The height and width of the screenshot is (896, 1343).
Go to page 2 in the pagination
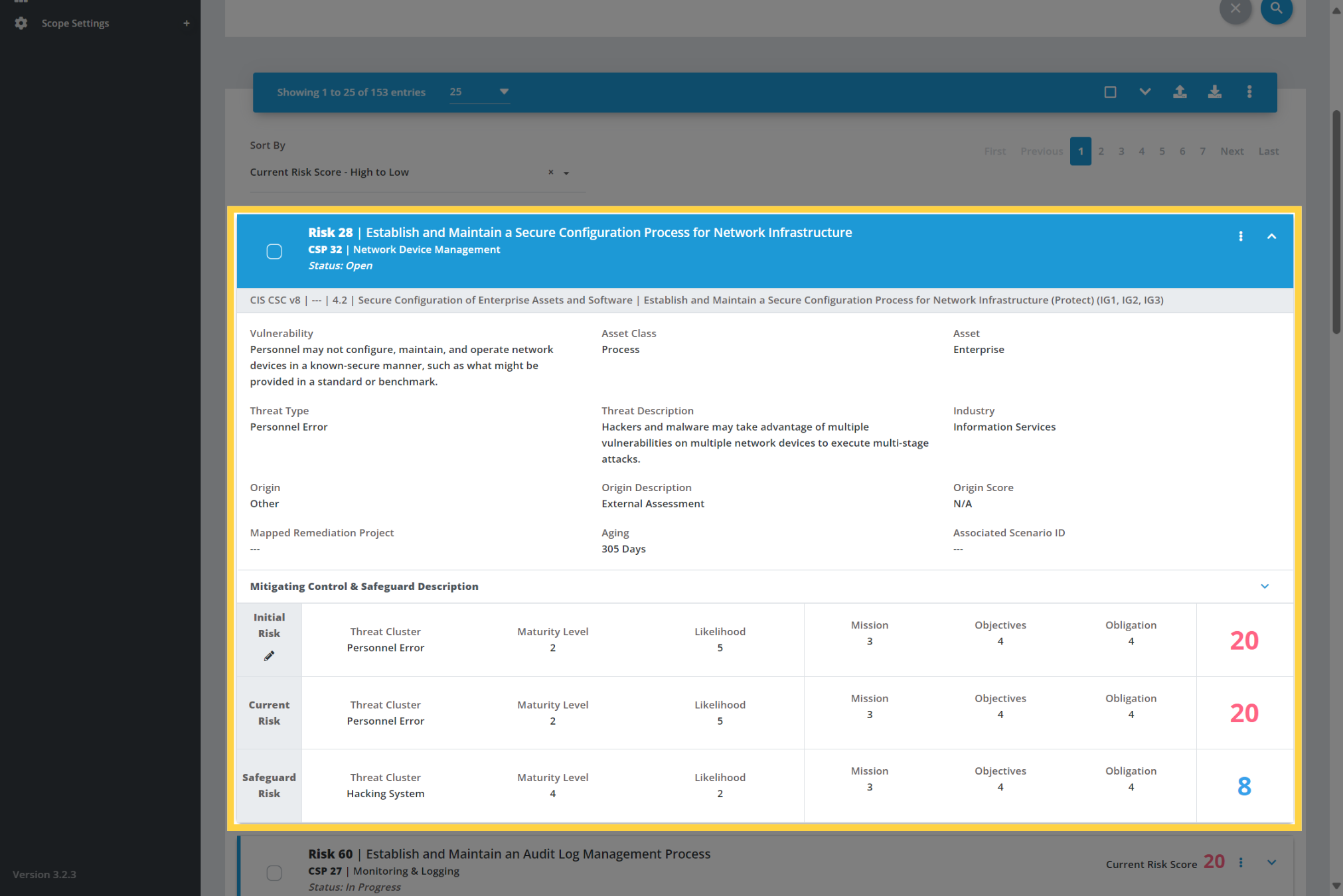[1101, 151]
